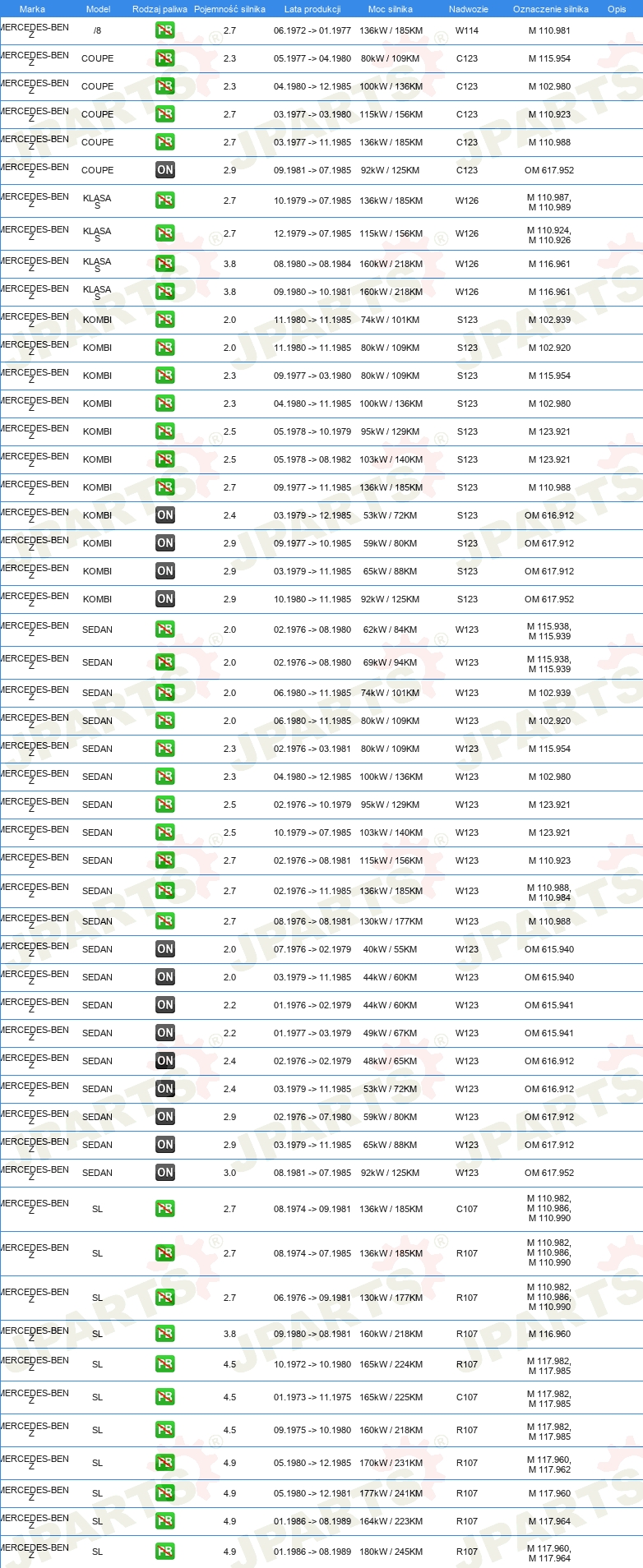Click the ON icon for Sedan 40kW / 55KM

tap(165, 949)
